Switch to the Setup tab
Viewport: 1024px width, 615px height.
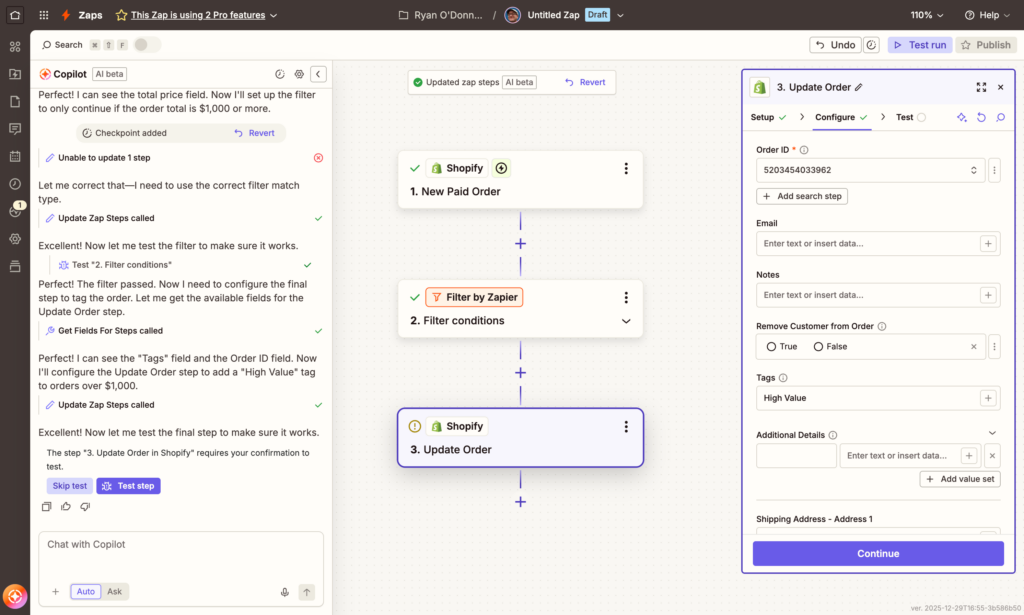point(768,118)
